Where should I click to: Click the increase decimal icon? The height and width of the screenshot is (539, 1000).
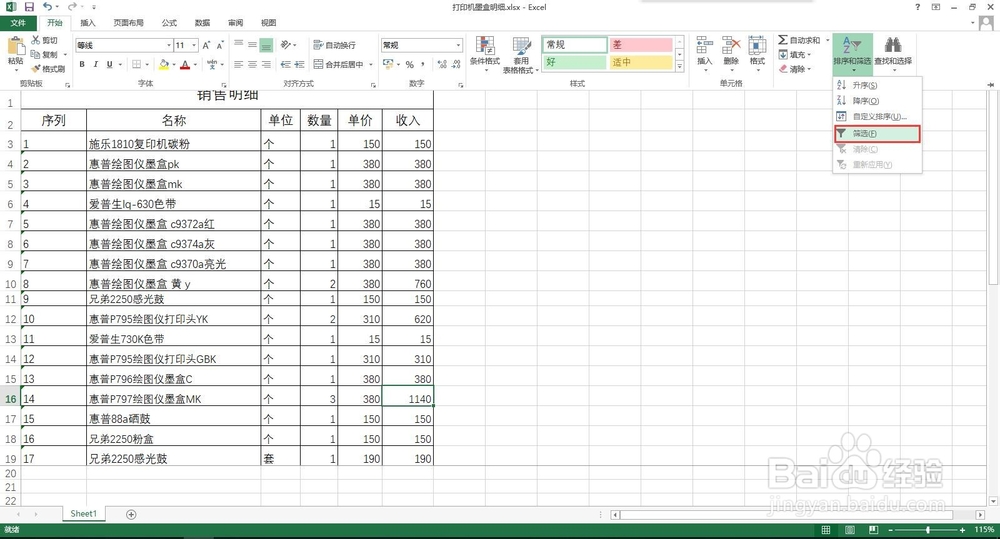[x=441, y=64]
